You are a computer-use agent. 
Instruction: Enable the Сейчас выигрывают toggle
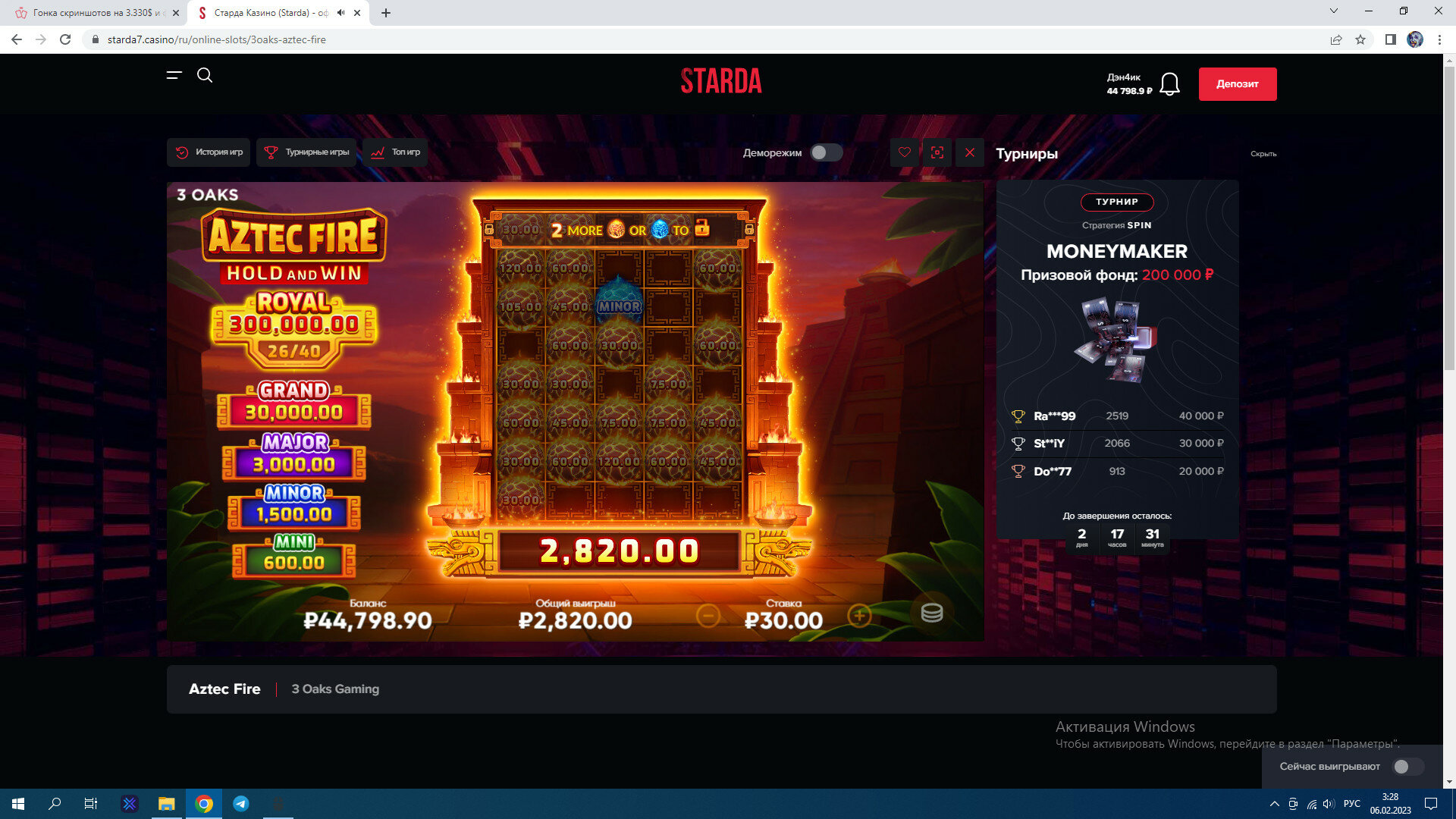coord(1408,767)
